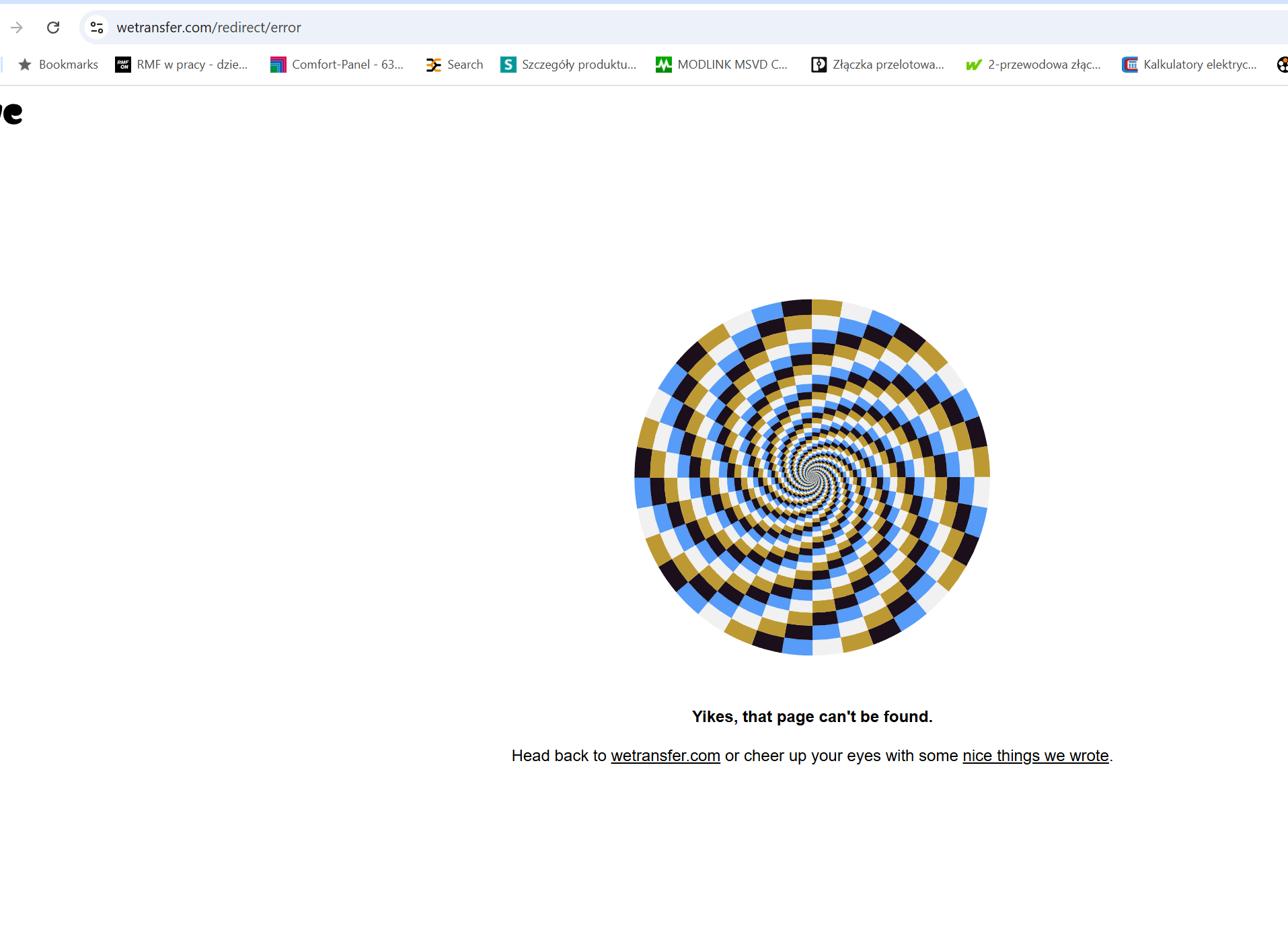The image size is (1288, 930).
Task: Open the Kalkulatory elektryczne bookmark
Action: pyautogui.click(x=1189, y=65)
